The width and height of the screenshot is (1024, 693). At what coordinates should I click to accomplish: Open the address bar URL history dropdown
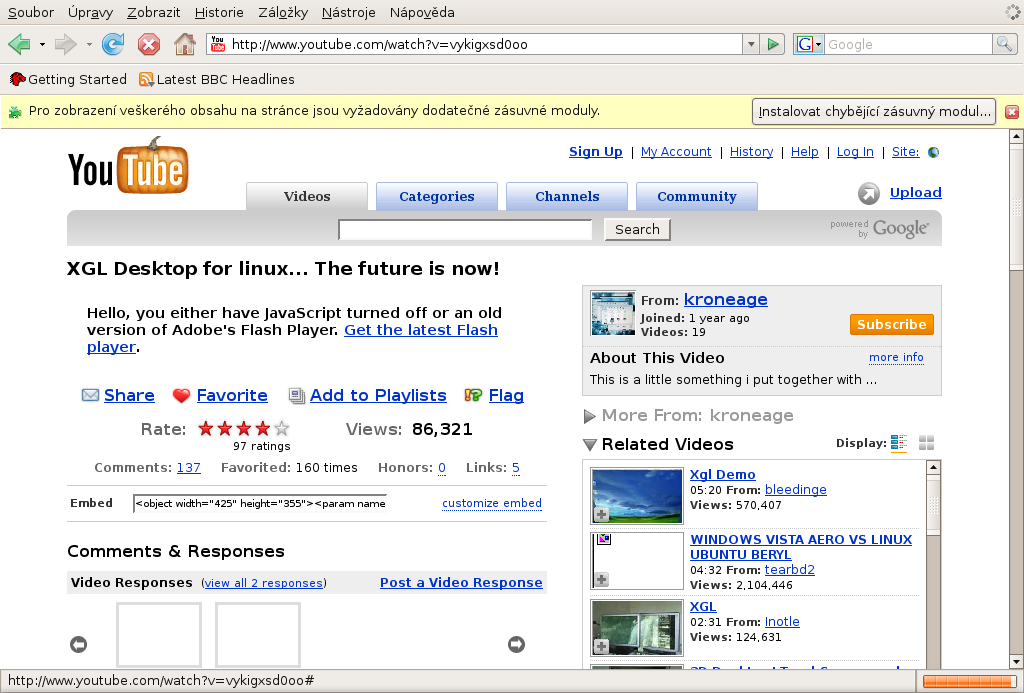[x=751, y=44]
